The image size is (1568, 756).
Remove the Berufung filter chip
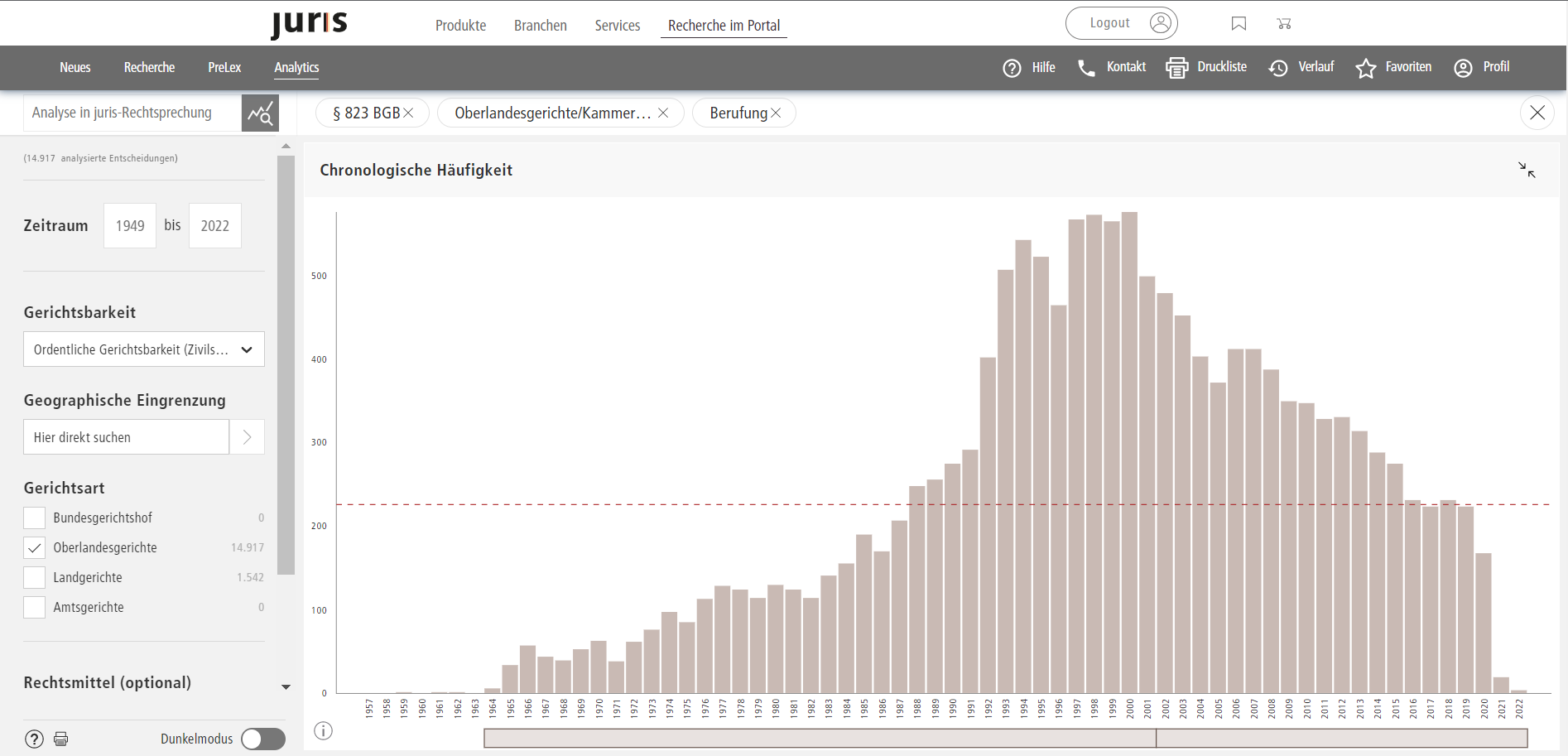[776, 113]
